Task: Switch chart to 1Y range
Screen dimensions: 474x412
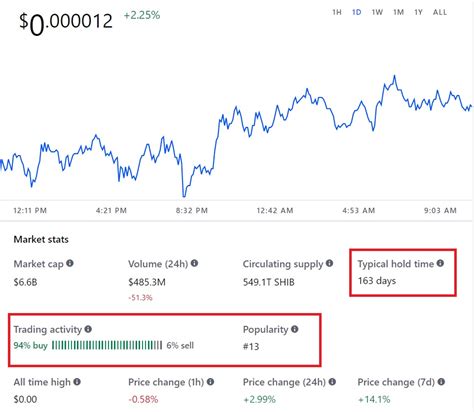Action: pos(418,12)
